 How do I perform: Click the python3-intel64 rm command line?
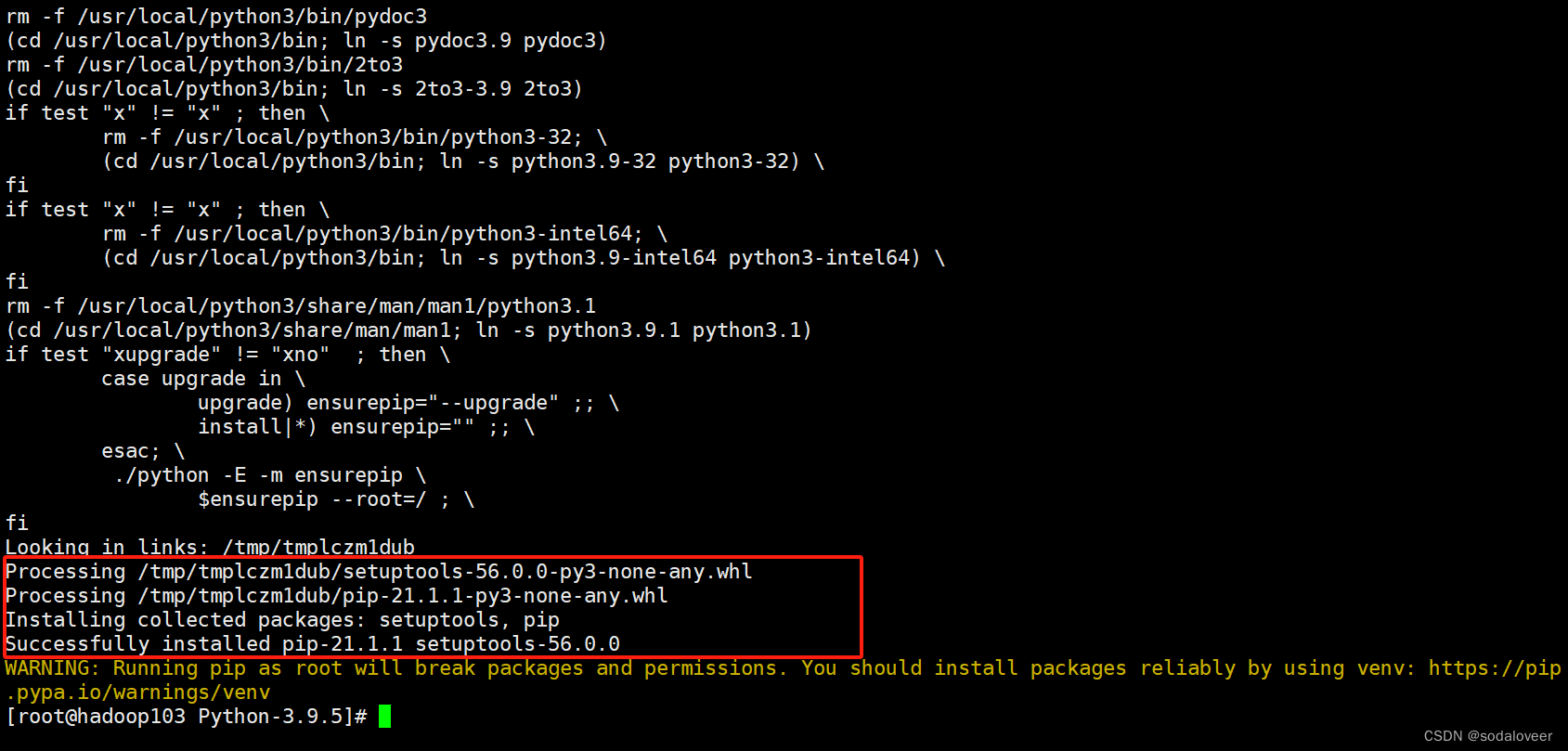385,233
